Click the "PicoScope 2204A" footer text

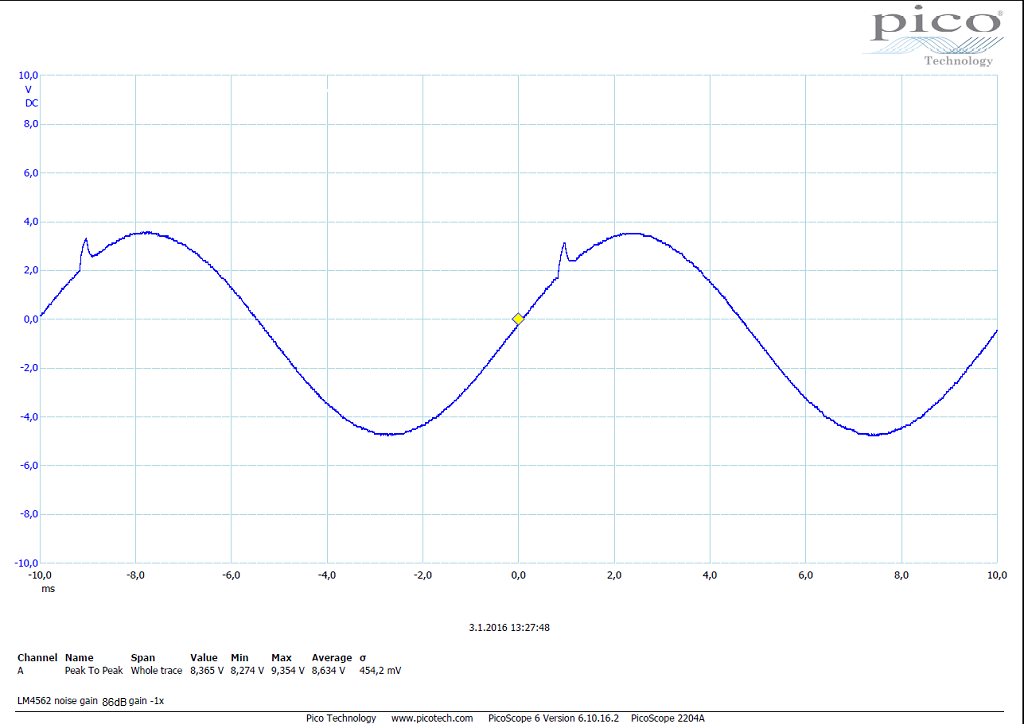click(x=667, y=718)
